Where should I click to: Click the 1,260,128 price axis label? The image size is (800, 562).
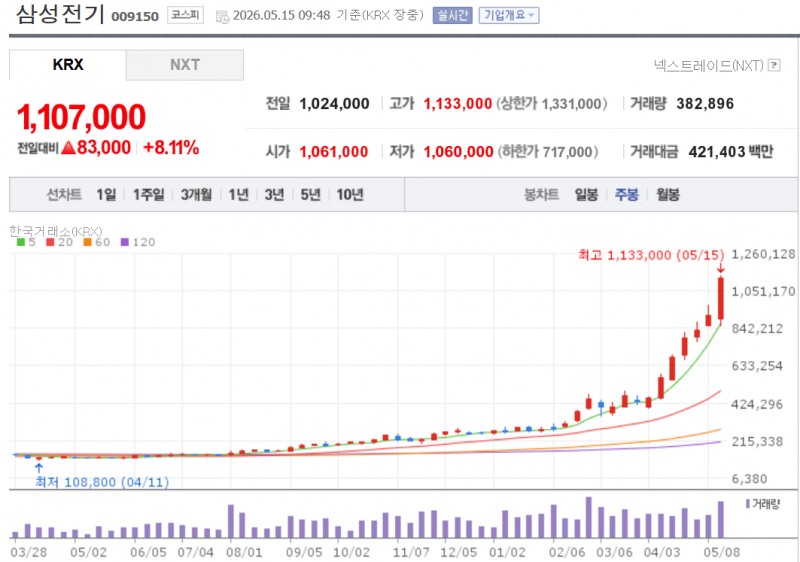pos(763,254)
